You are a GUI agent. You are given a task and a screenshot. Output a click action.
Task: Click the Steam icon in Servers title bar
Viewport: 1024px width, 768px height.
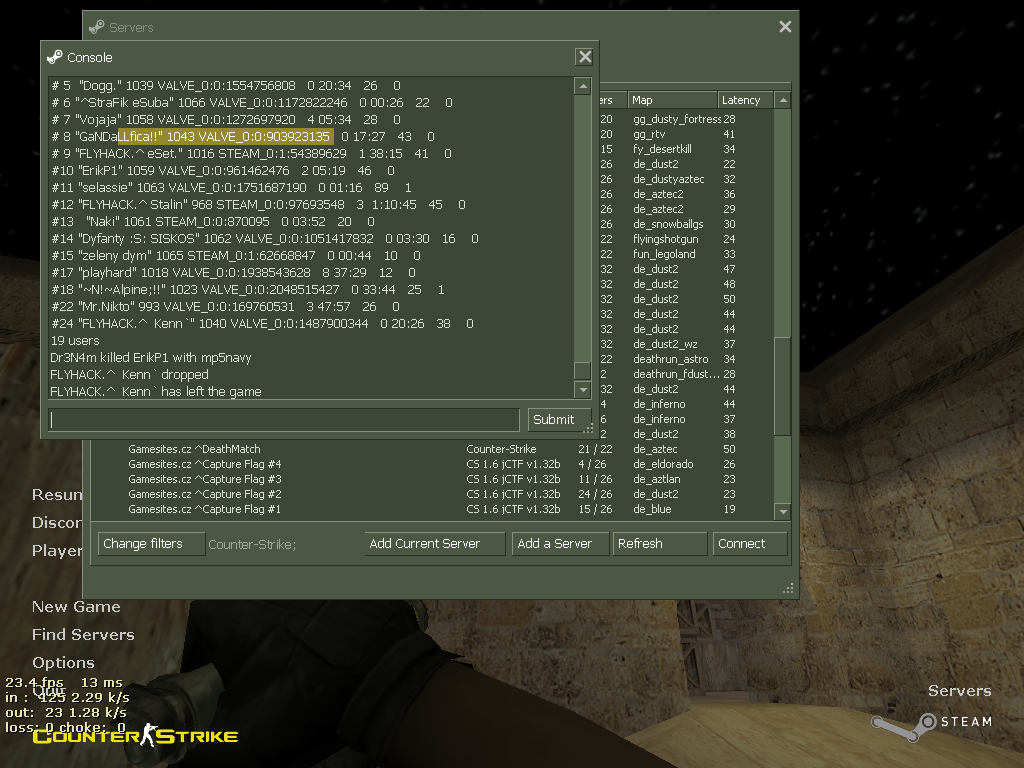coord(96,27)
